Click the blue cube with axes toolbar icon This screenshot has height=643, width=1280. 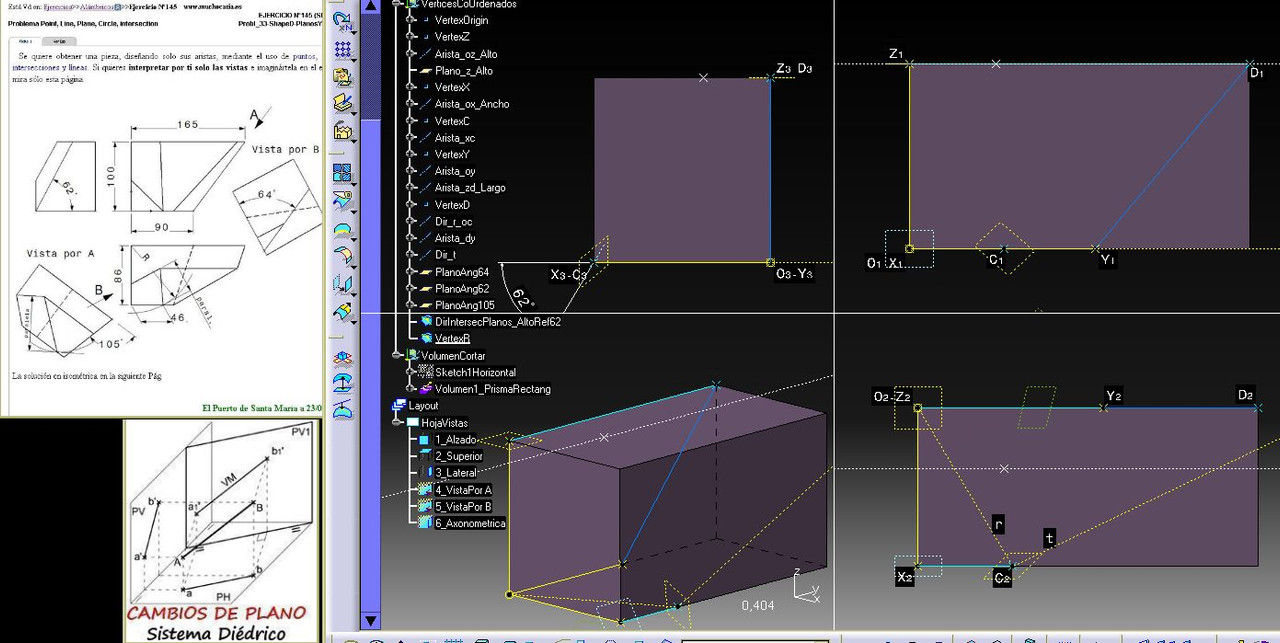342,358
